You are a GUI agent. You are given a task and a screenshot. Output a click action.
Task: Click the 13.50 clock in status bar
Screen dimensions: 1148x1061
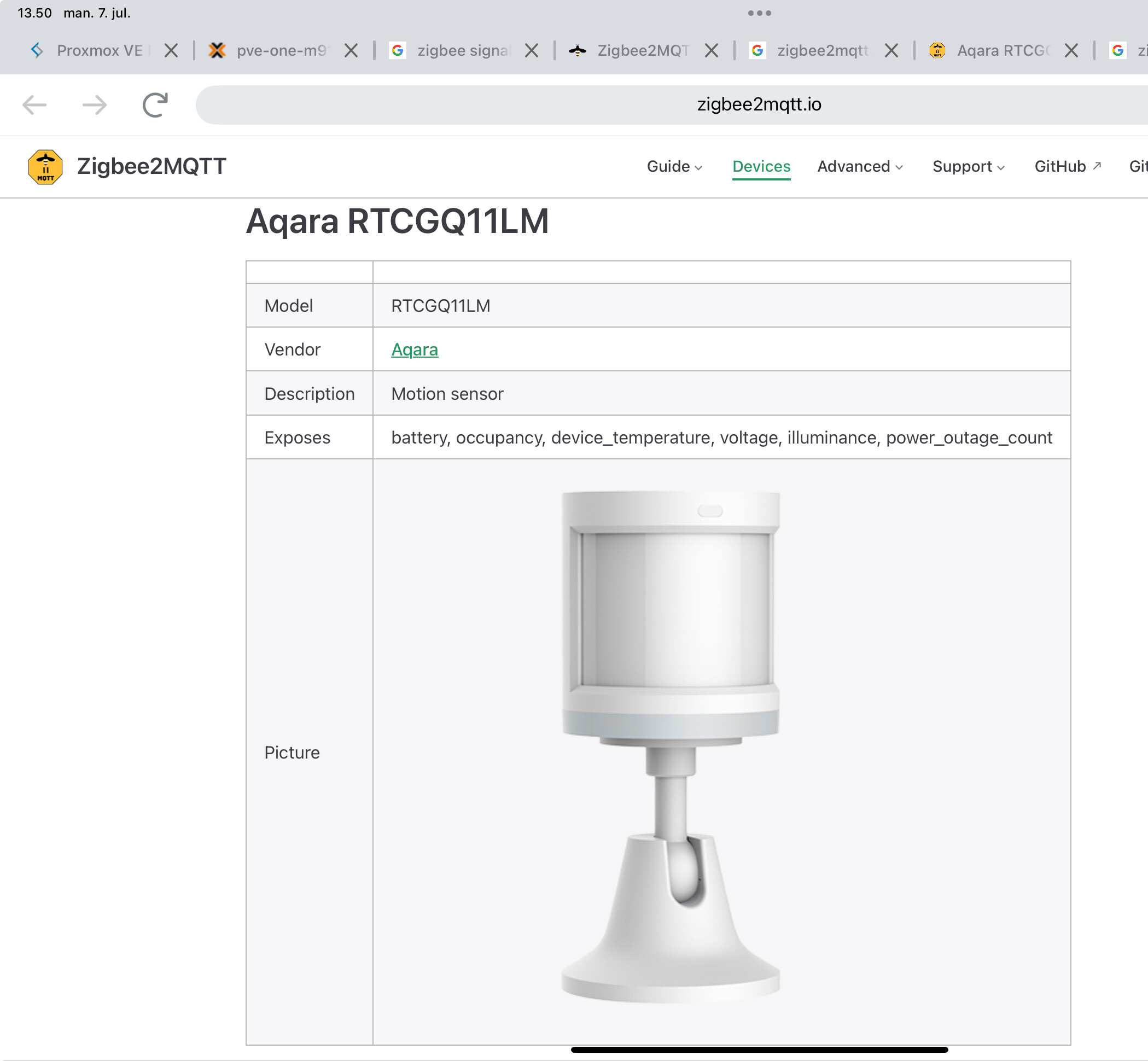(x=34, y=13)
